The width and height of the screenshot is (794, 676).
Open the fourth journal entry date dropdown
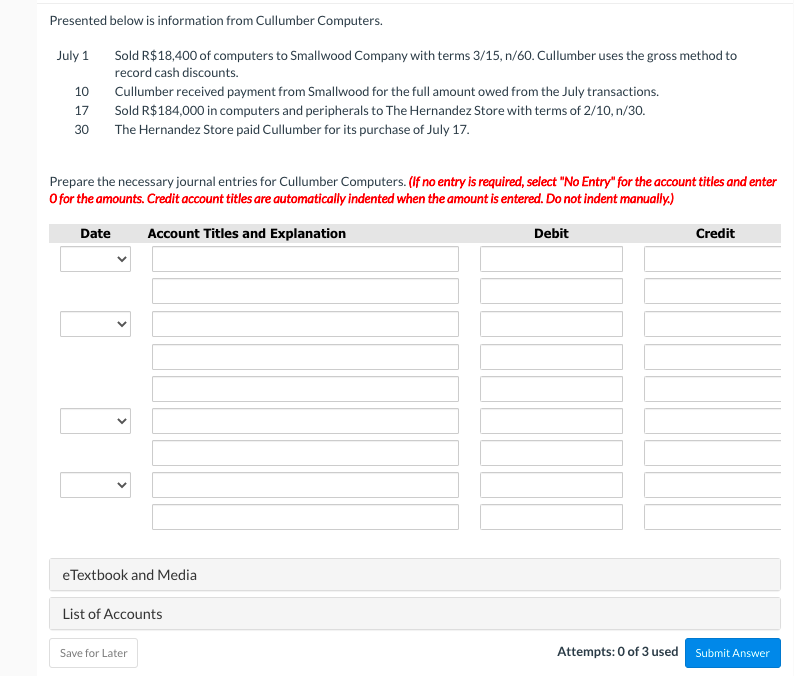click(95, 485)
